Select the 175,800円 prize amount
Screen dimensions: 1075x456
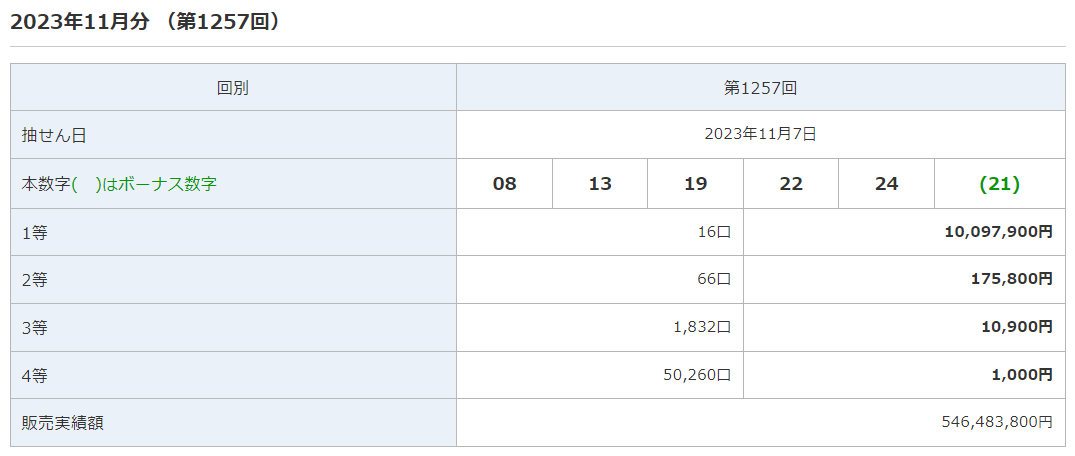click(1011, 279)
